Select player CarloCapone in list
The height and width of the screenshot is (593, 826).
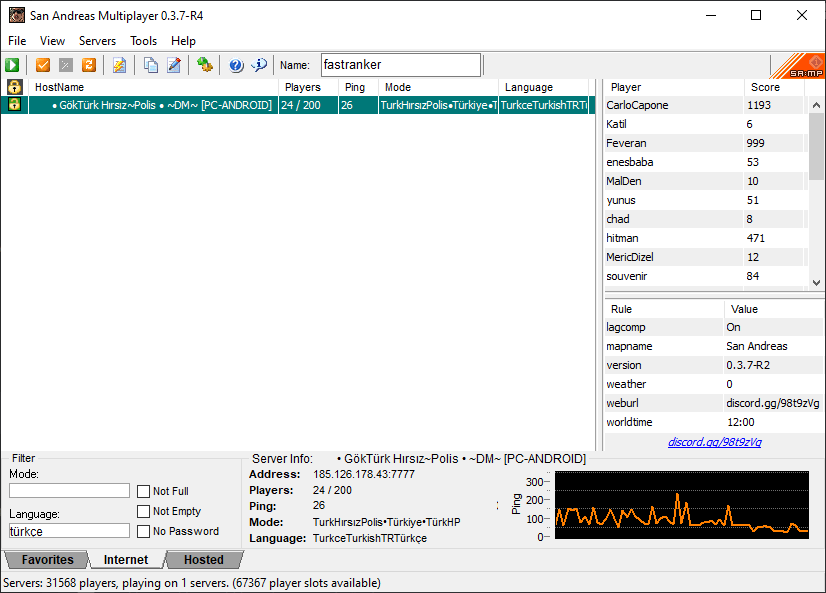point(706,105)
